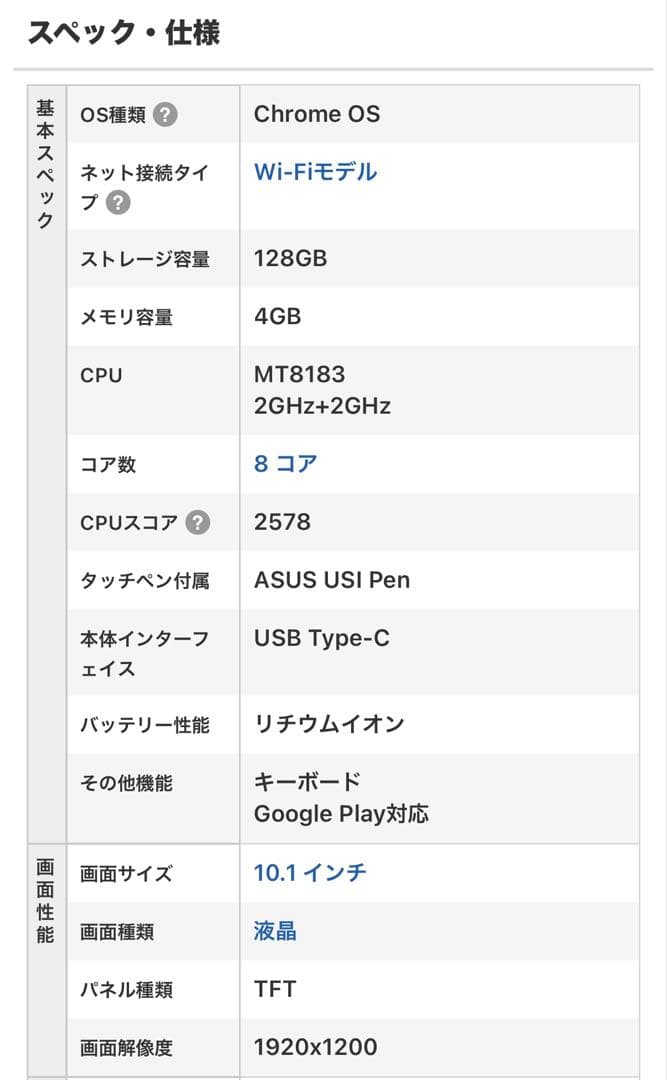Follow the Wi-Fiモデル link
Image resolution: width=667 pixels, height=1080 pixels.
point(314,171)
